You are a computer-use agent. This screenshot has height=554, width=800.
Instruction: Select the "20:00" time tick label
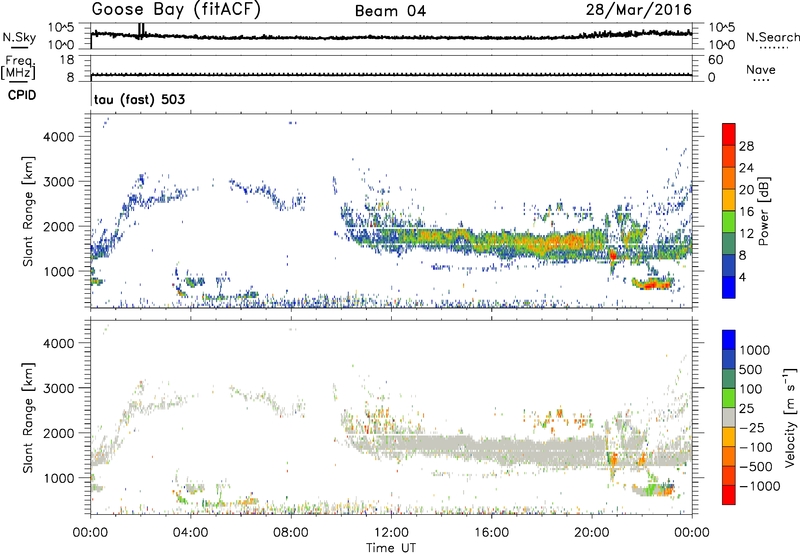pos(591,533)
